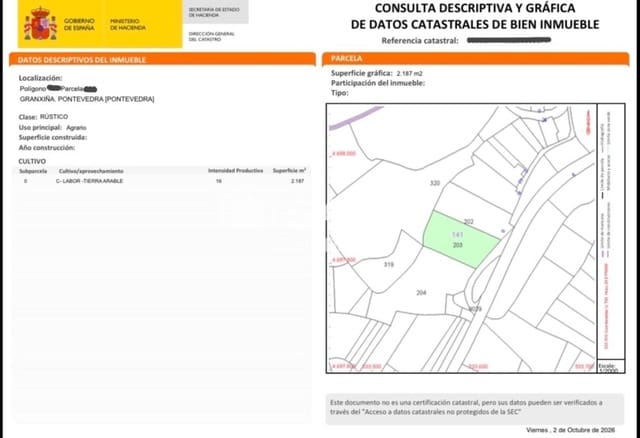Image resolution: width=640 pixels, height=438 pixels.
Task: Click the 'Superficie m²' column header
Action: coord(289,171)
